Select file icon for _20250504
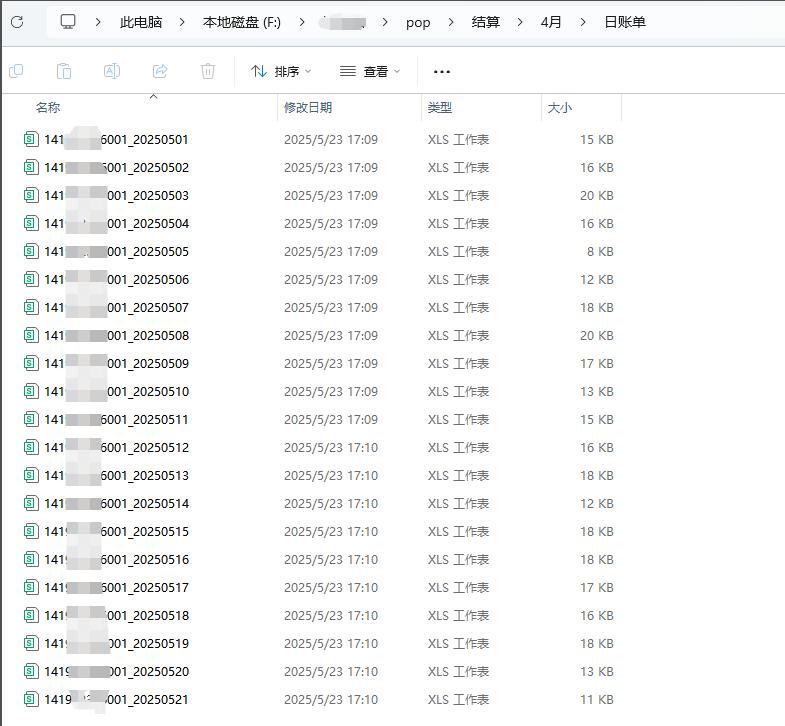 [x=31, y=223]
